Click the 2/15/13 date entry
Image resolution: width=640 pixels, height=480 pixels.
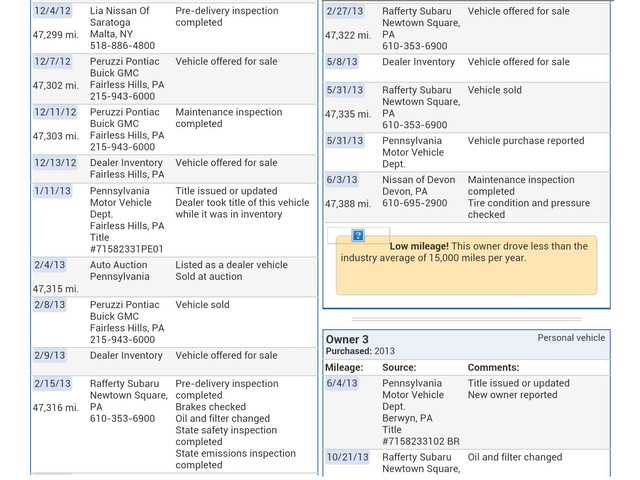click(52, 384)
